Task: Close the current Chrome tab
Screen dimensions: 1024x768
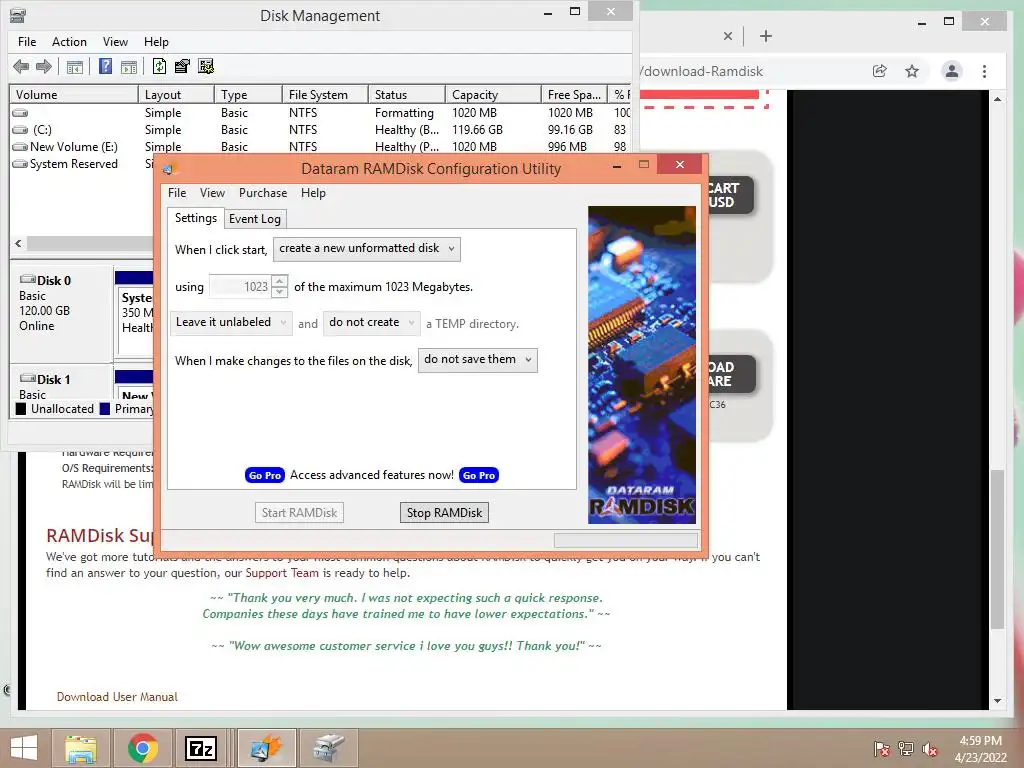Action: pyautogui.click(x=728, y=36)
